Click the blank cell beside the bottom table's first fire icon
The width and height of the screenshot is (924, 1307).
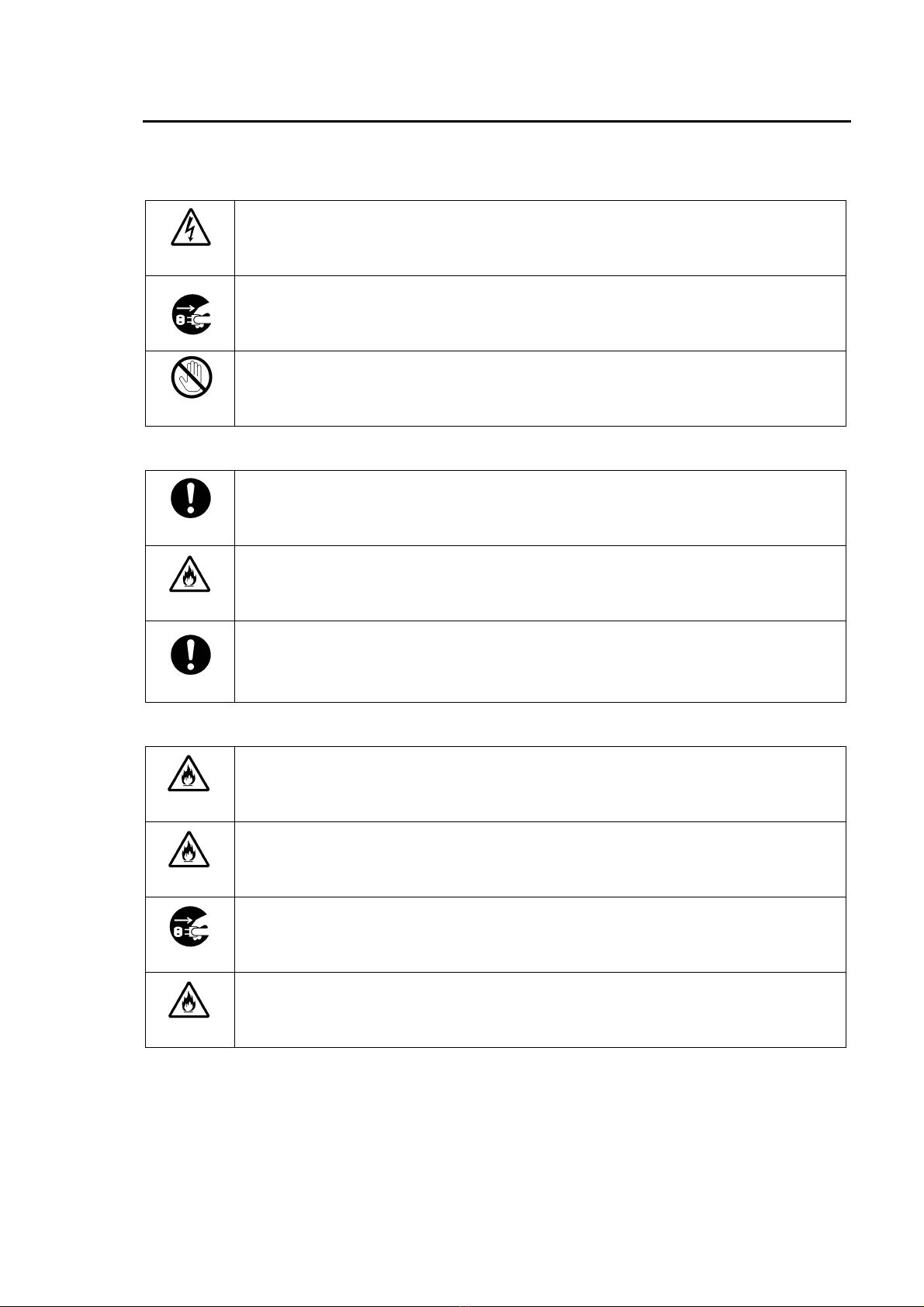tap(539, 784)
